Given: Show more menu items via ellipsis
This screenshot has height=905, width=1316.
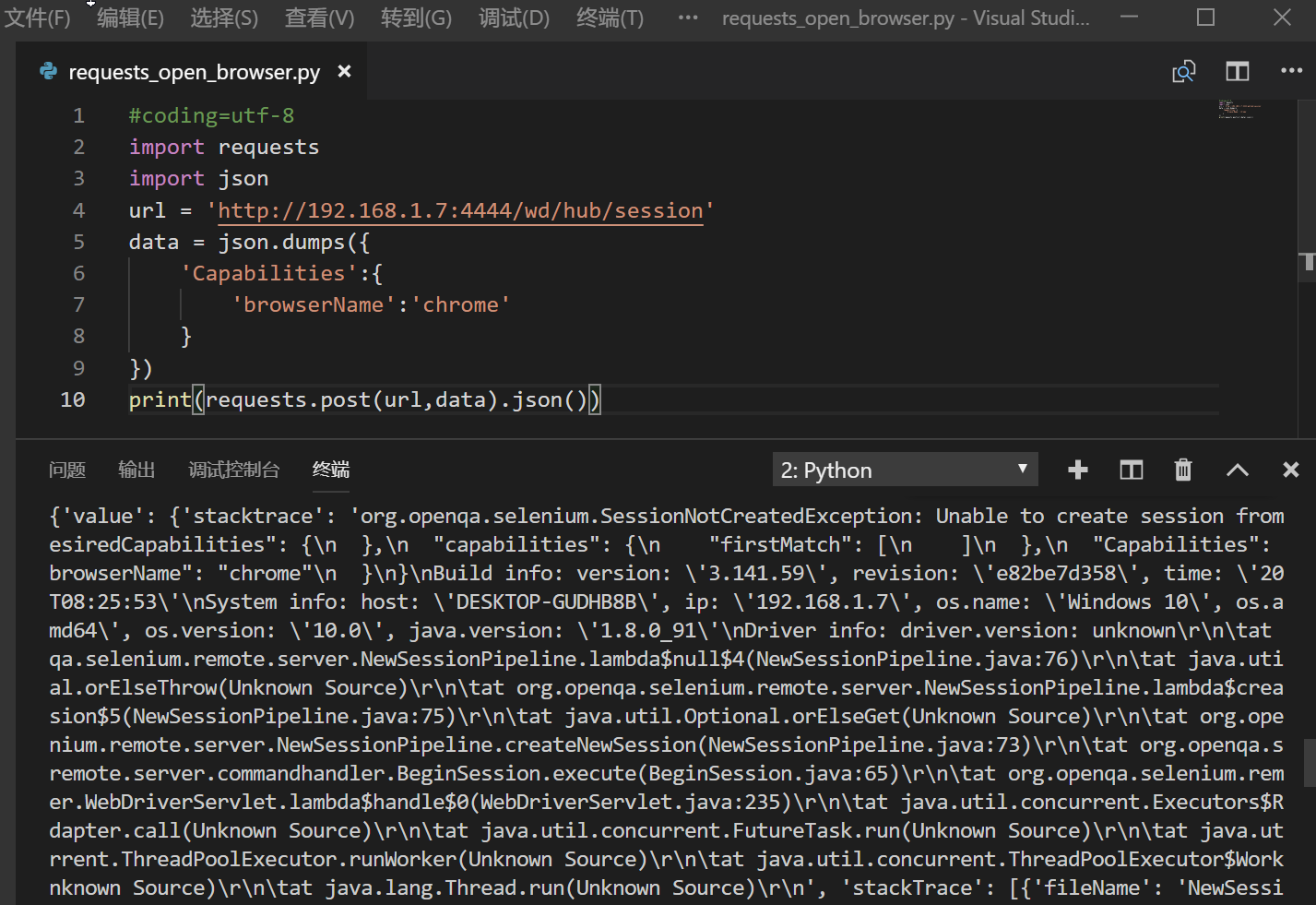Looking at the screenshot, I should [x=688, y=18].
